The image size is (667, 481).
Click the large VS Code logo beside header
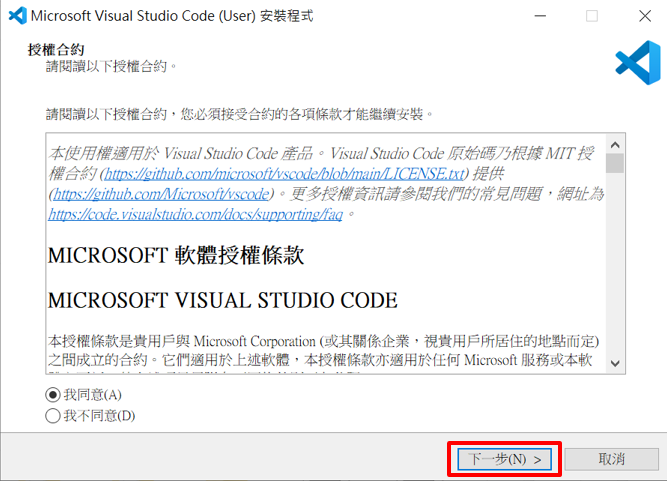point(638,63)
